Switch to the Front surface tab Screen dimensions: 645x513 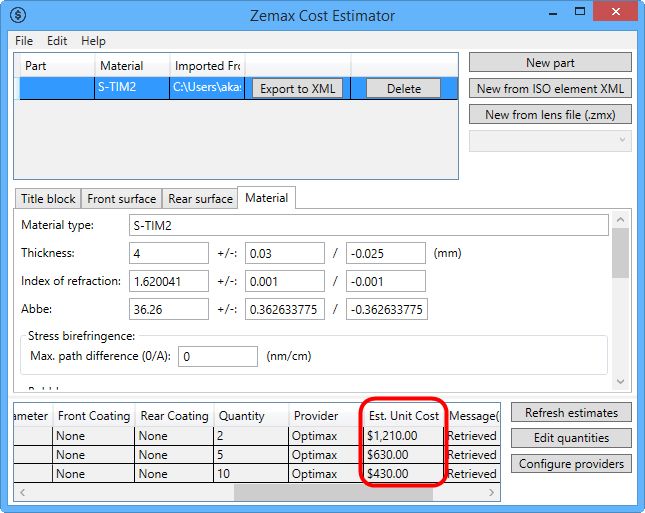click(x=121, y=199)
